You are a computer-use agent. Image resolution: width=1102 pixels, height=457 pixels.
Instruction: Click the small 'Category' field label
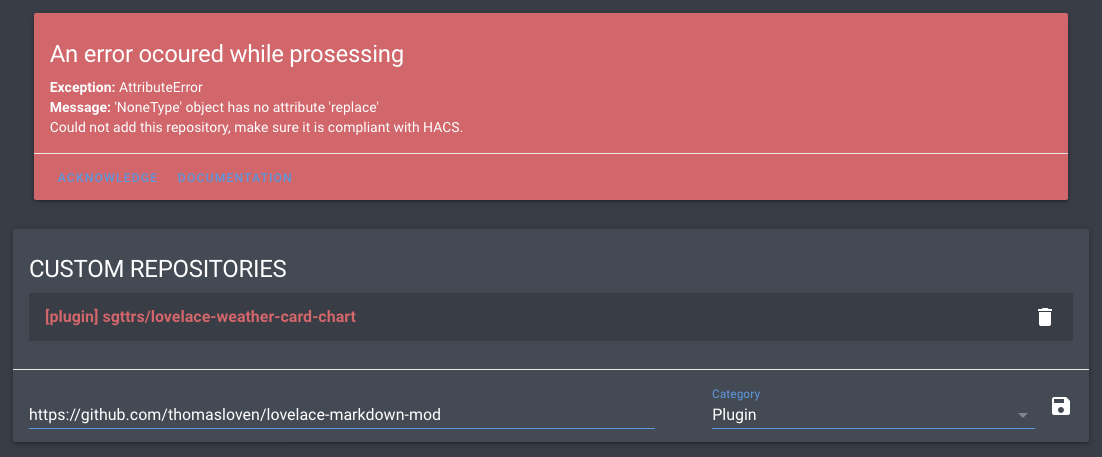coord(736,394)
